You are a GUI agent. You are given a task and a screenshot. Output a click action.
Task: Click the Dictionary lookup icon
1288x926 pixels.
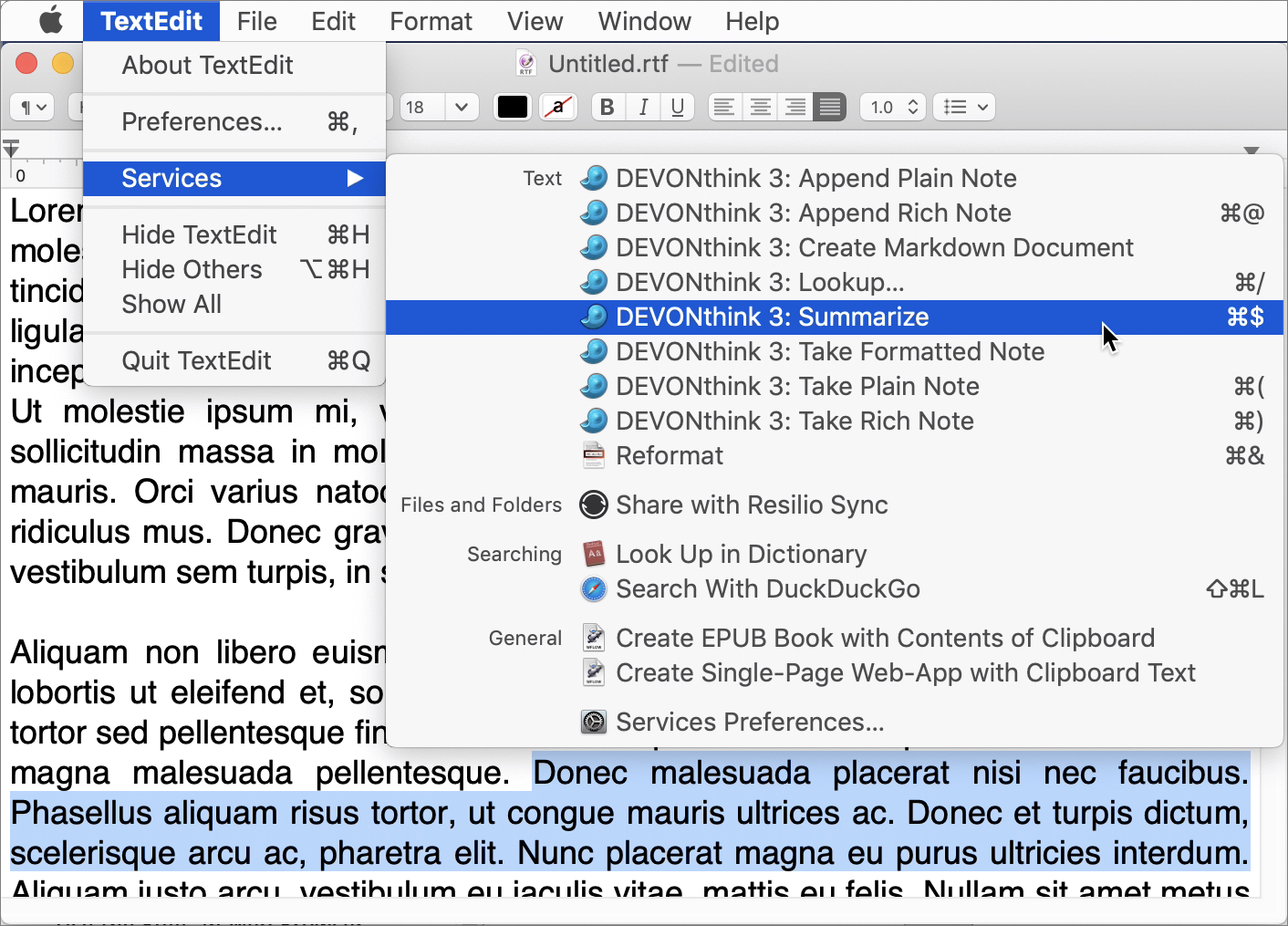pyautogui.click(x=594, y=554)
